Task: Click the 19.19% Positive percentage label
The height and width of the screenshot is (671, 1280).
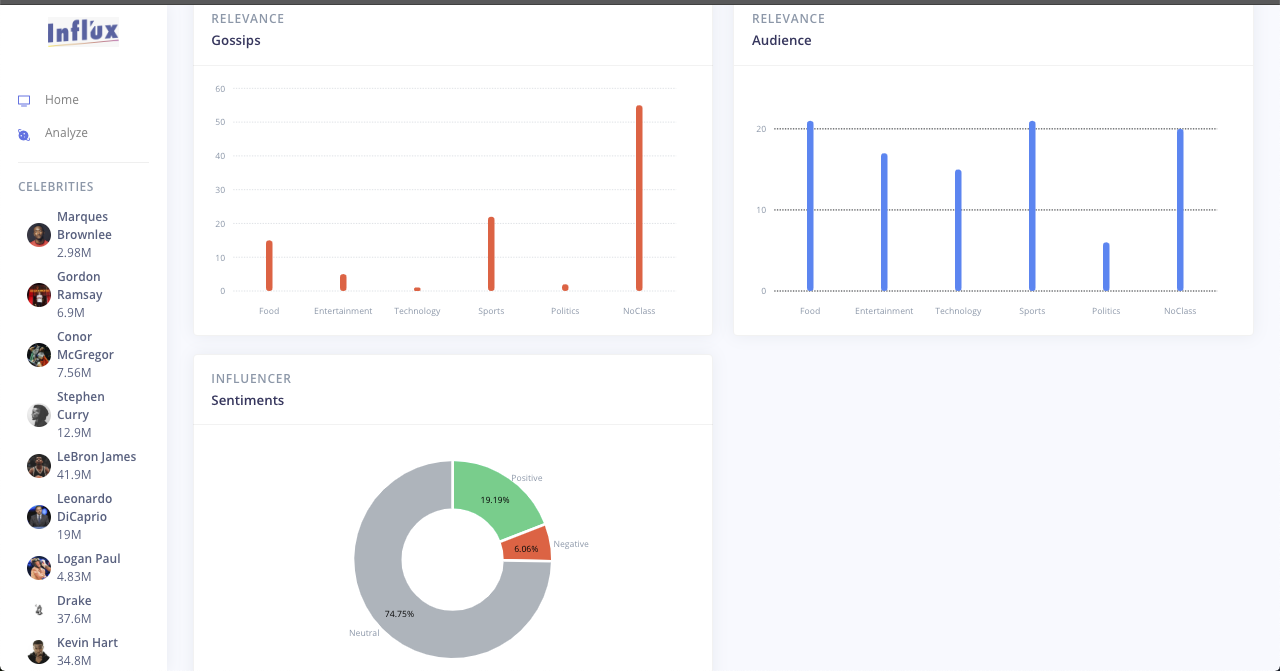Action: point(495,500)
